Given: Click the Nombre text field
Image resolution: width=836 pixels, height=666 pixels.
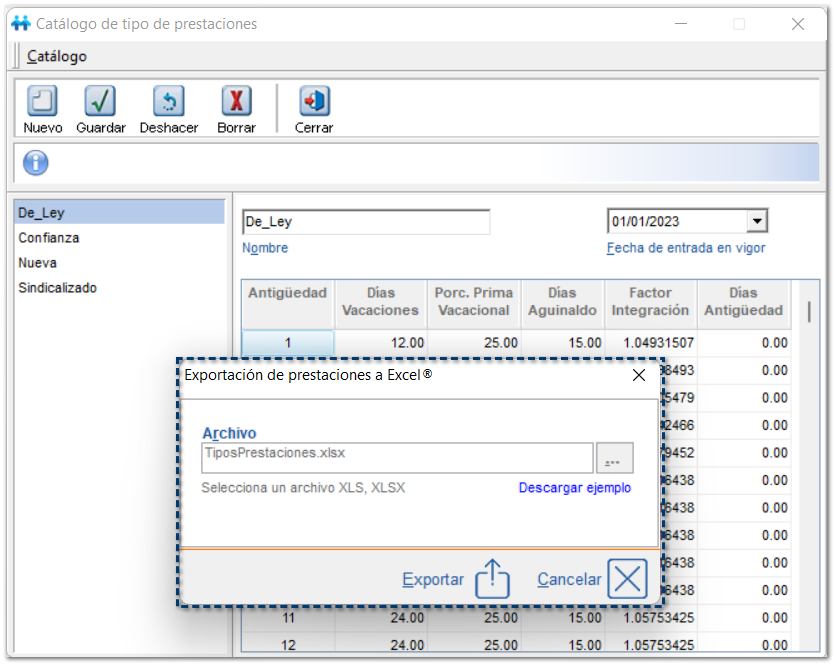Looking at the screenshot, I should [x=366, y=222].
